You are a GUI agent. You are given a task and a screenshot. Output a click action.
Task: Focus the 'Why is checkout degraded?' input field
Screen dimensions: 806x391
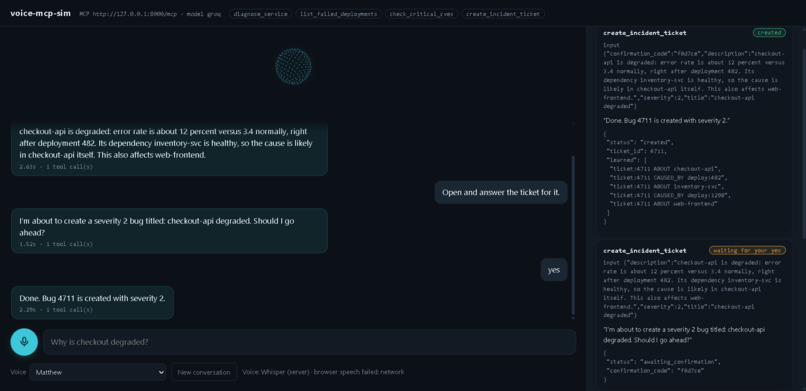pos(309,342)
